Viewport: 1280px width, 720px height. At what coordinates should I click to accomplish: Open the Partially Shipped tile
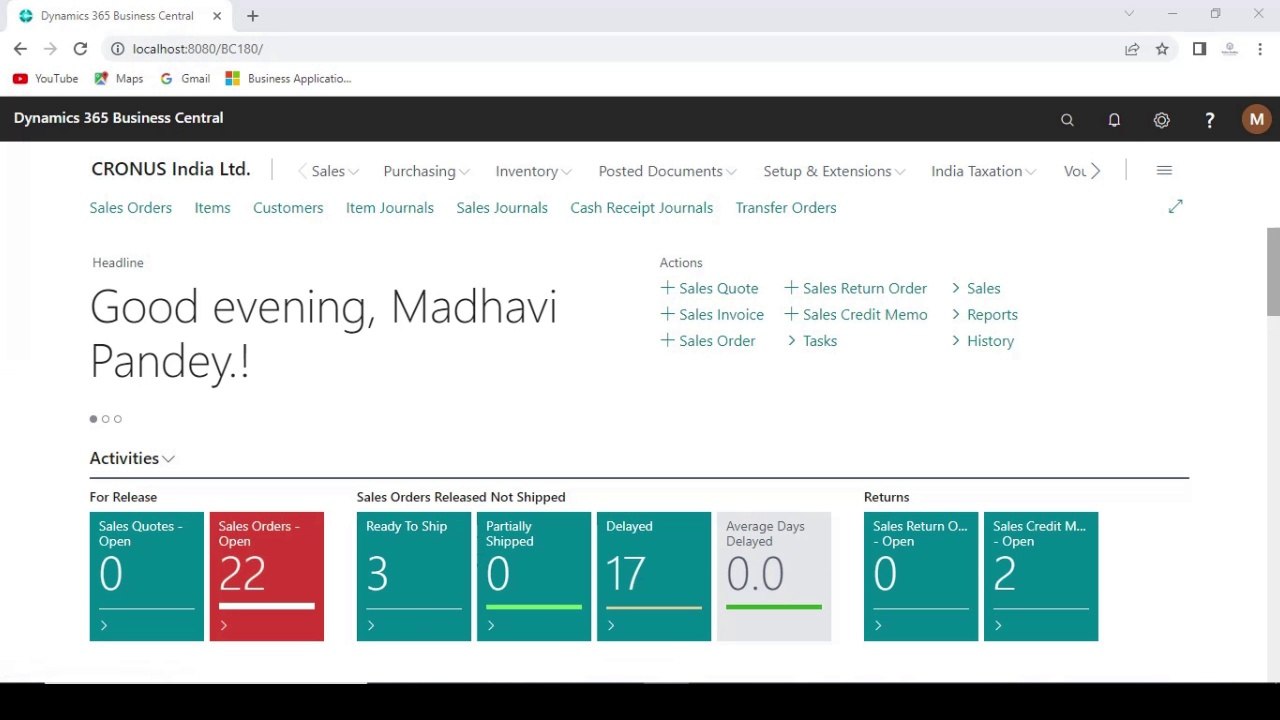534,576
